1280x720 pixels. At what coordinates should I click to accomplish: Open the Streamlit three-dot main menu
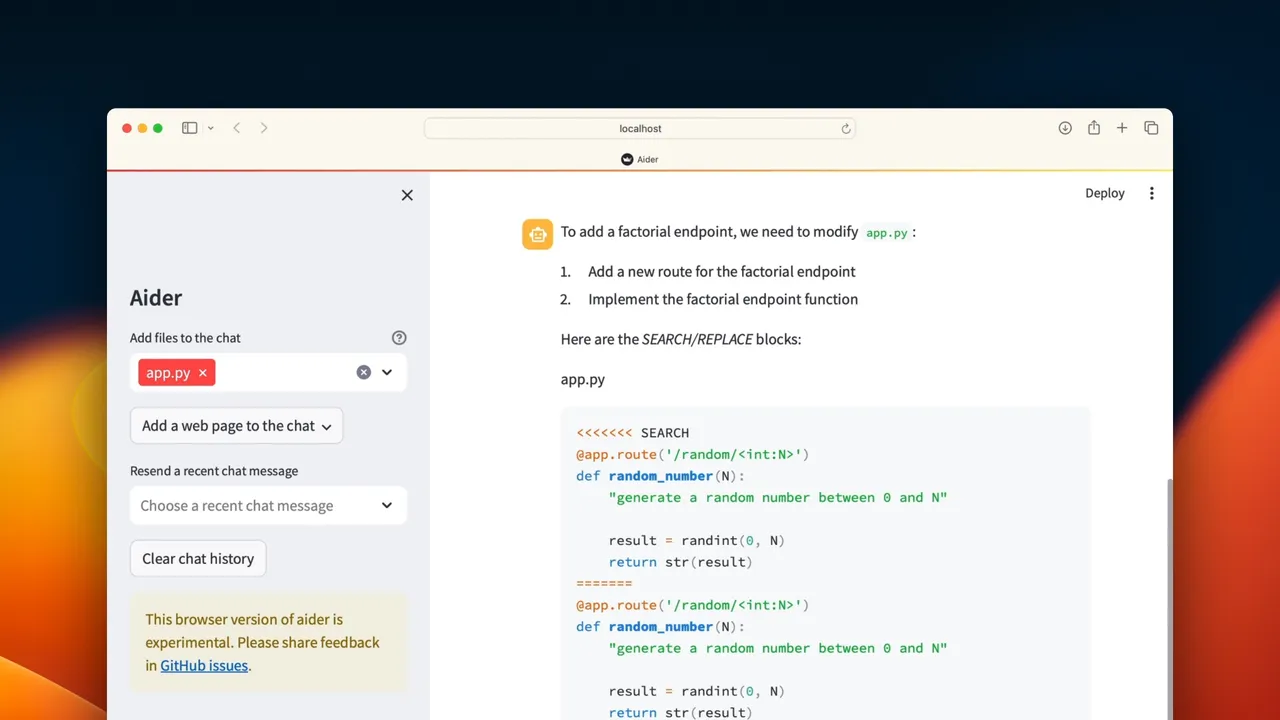1151,193
